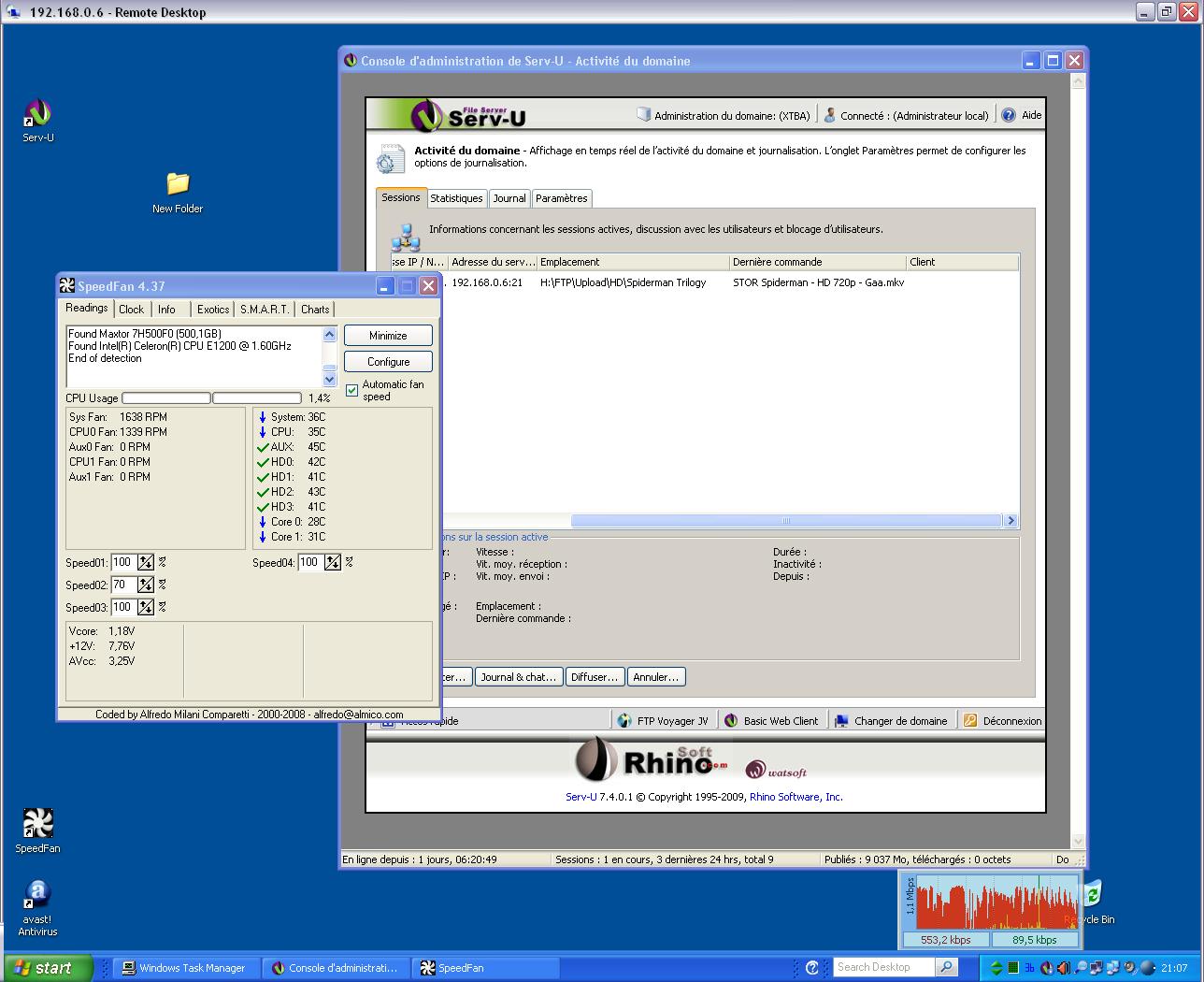This screenshot has height=982, width=1204.
Task: Click the help question mark on taskbar
Action: tap(812, 968)
